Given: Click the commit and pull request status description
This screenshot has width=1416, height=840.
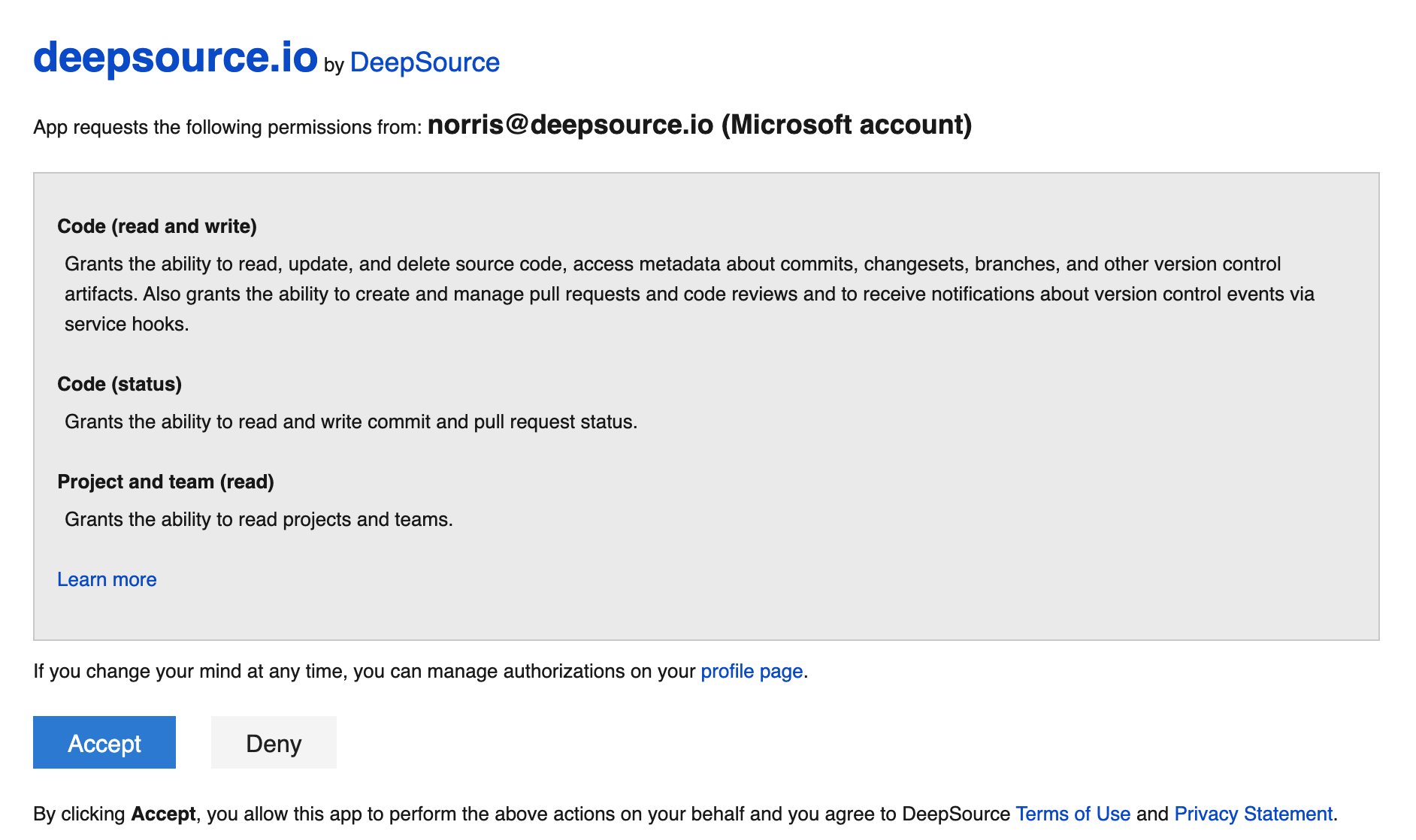Looking at the screenshot, I should [x=351, y=422].
